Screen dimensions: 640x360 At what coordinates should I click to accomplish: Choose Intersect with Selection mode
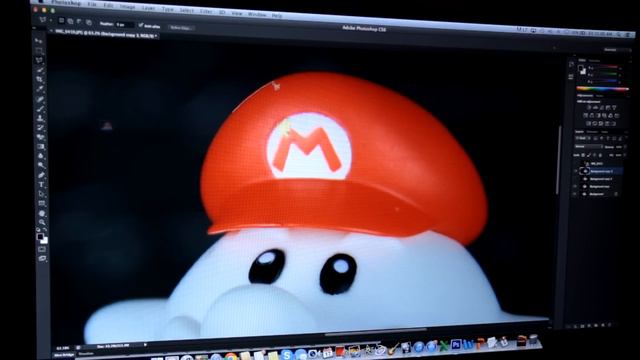[x=89, y=23]
